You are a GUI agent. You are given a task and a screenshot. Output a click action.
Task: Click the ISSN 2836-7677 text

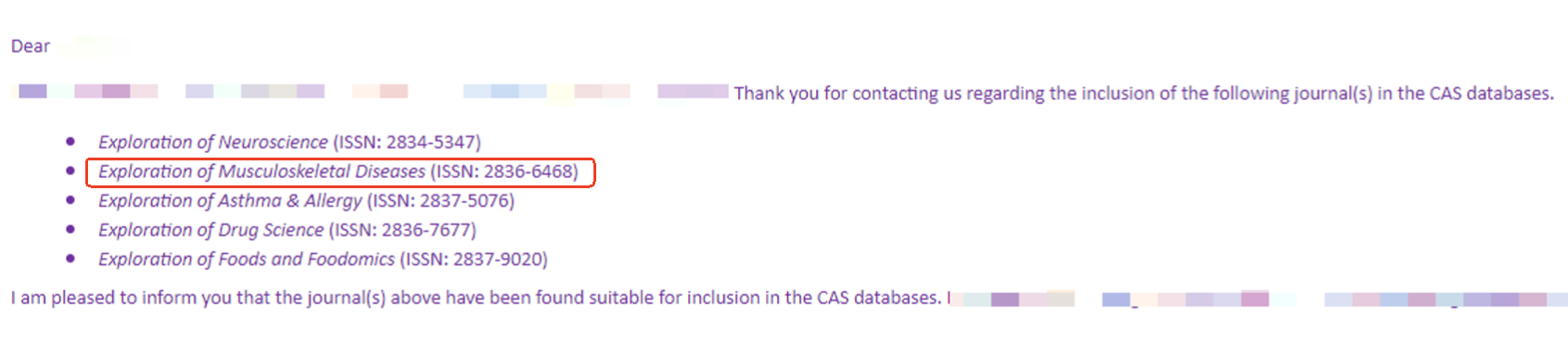pos(402,230)
